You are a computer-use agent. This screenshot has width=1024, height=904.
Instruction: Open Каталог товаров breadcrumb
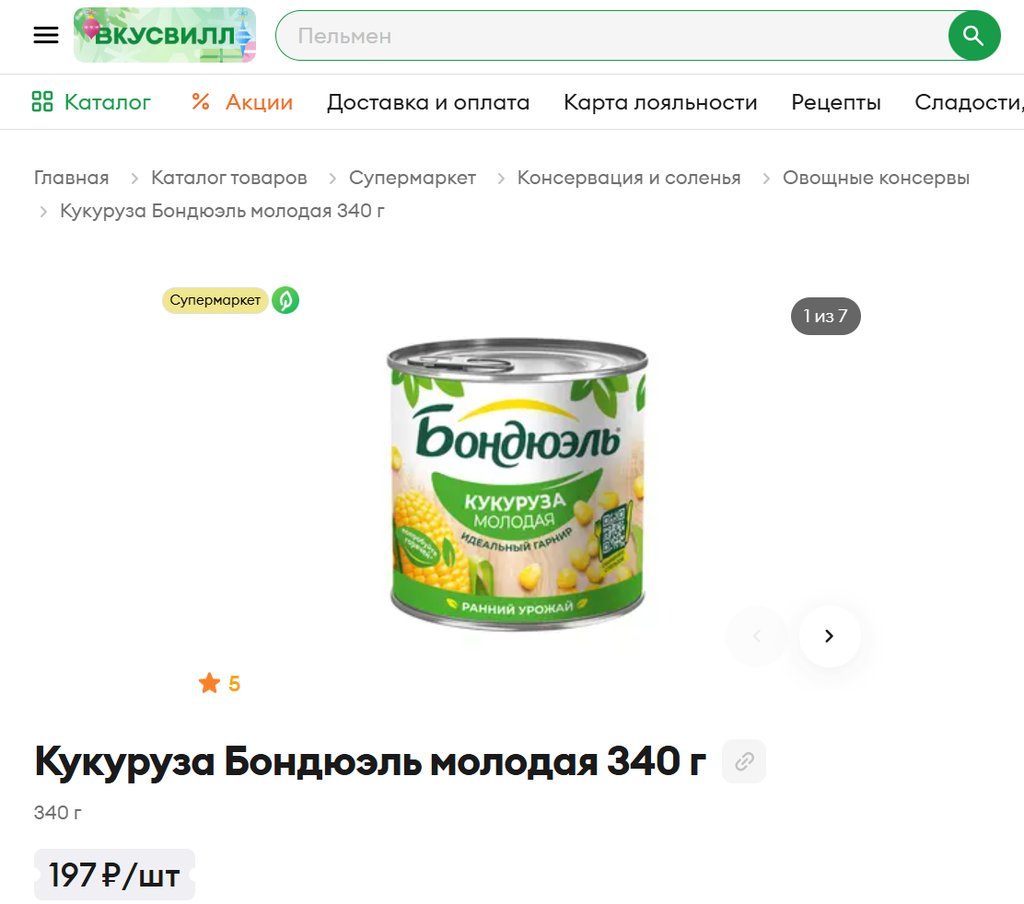(x=229, y=178)
